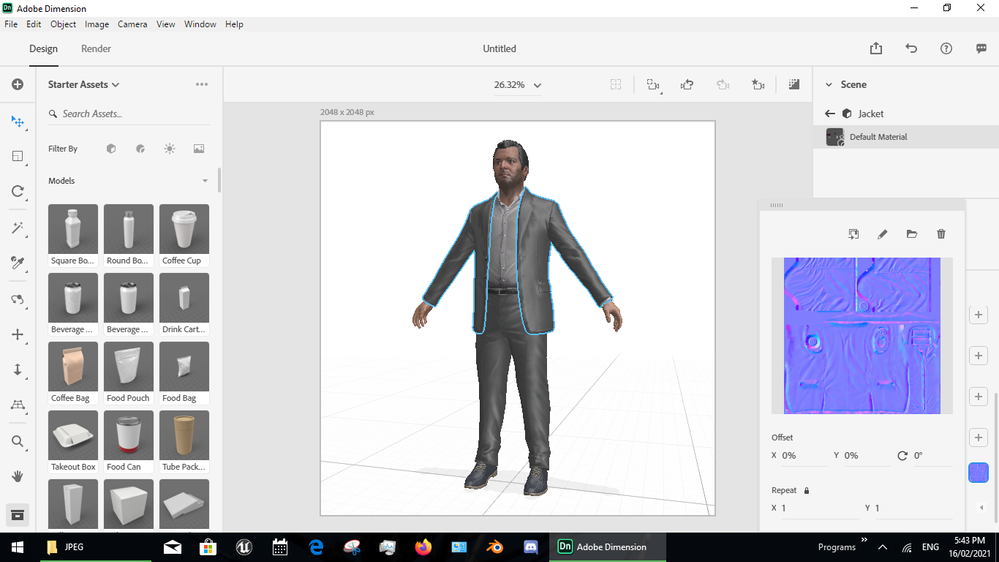Open the Window menu
The height and width of the screenshot is (562, 999).
[200, 24]
